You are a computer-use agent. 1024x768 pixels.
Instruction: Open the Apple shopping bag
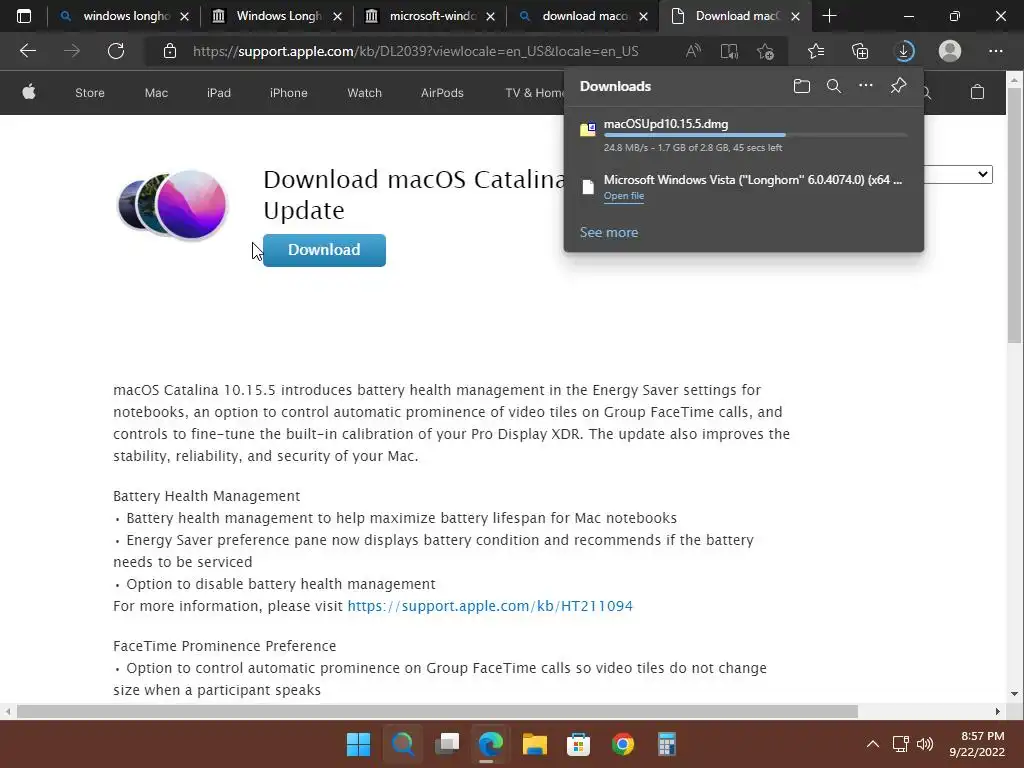[x=977, y=92]
